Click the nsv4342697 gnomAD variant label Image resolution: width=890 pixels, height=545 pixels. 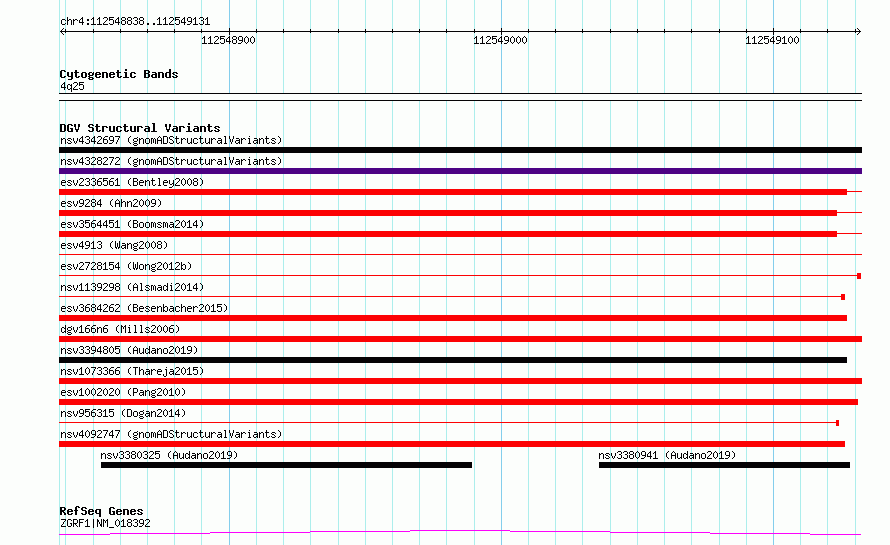171,140
